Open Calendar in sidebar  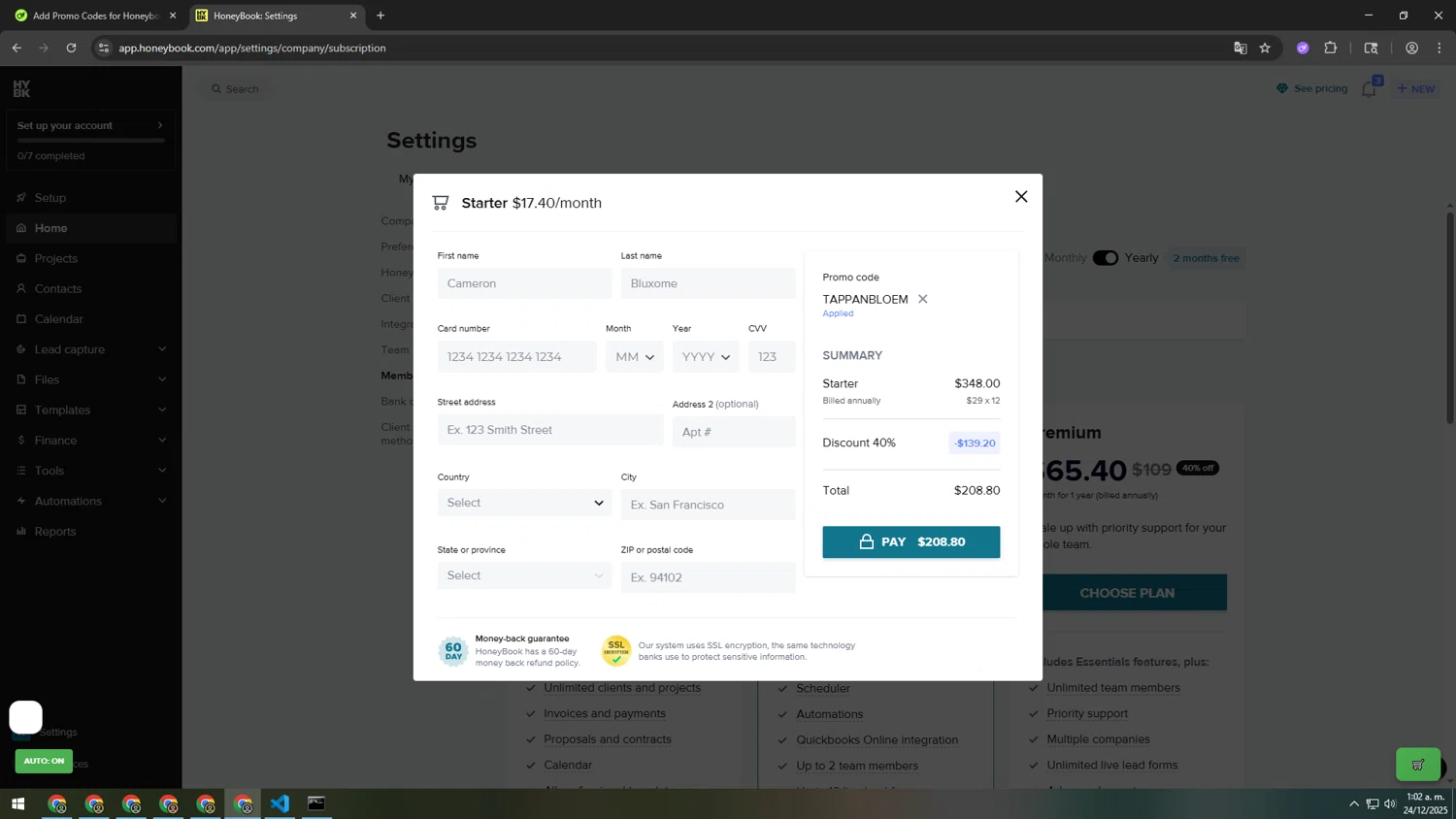point(90,318)
